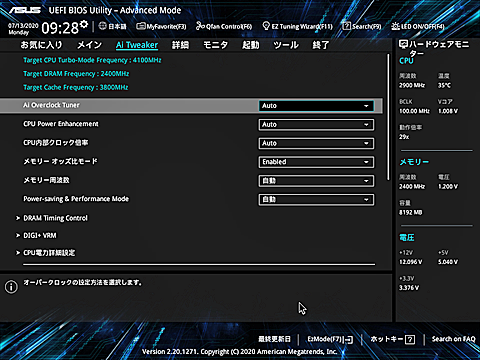Select the CPU Power Enhancement label
480x360 pixels.
(x=61, y=124)
